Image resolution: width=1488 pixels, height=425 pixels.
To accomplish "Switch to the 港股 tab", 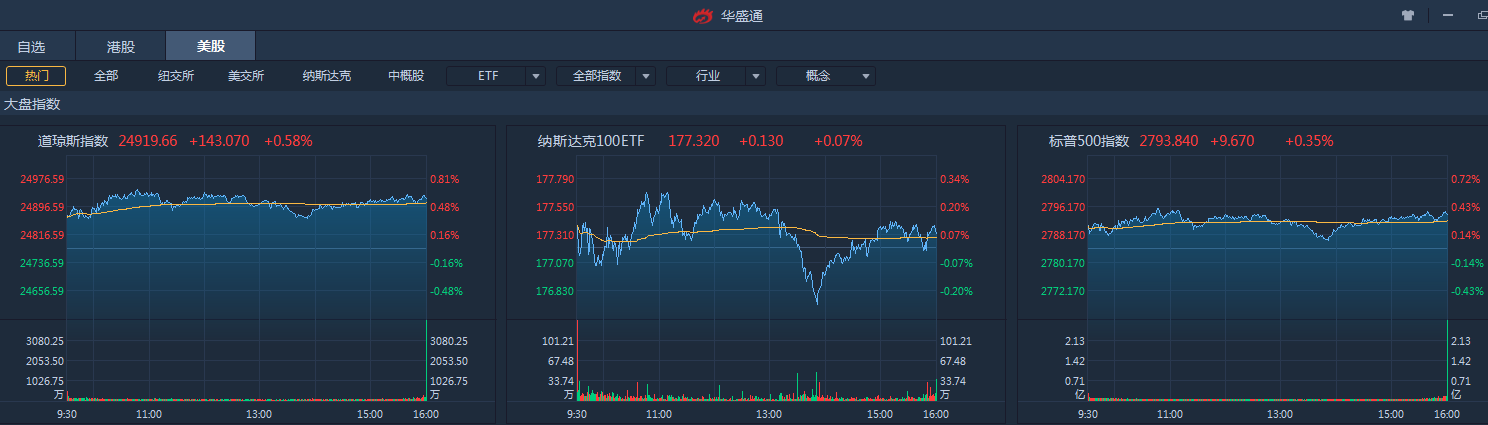I will coord(121,46).
